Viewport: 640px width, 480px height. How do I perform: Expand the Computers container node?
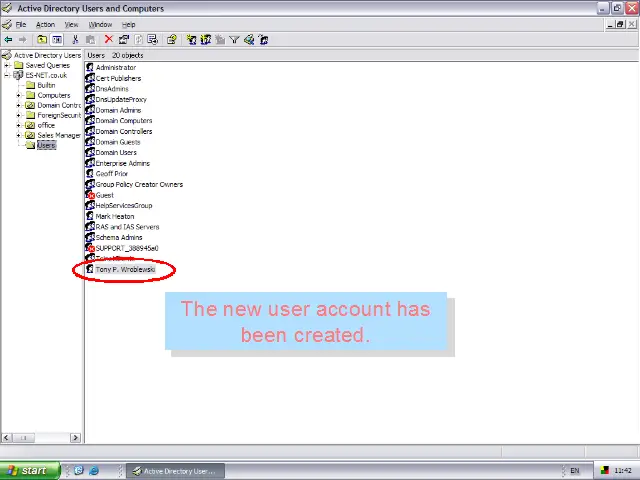click(19, 95)
